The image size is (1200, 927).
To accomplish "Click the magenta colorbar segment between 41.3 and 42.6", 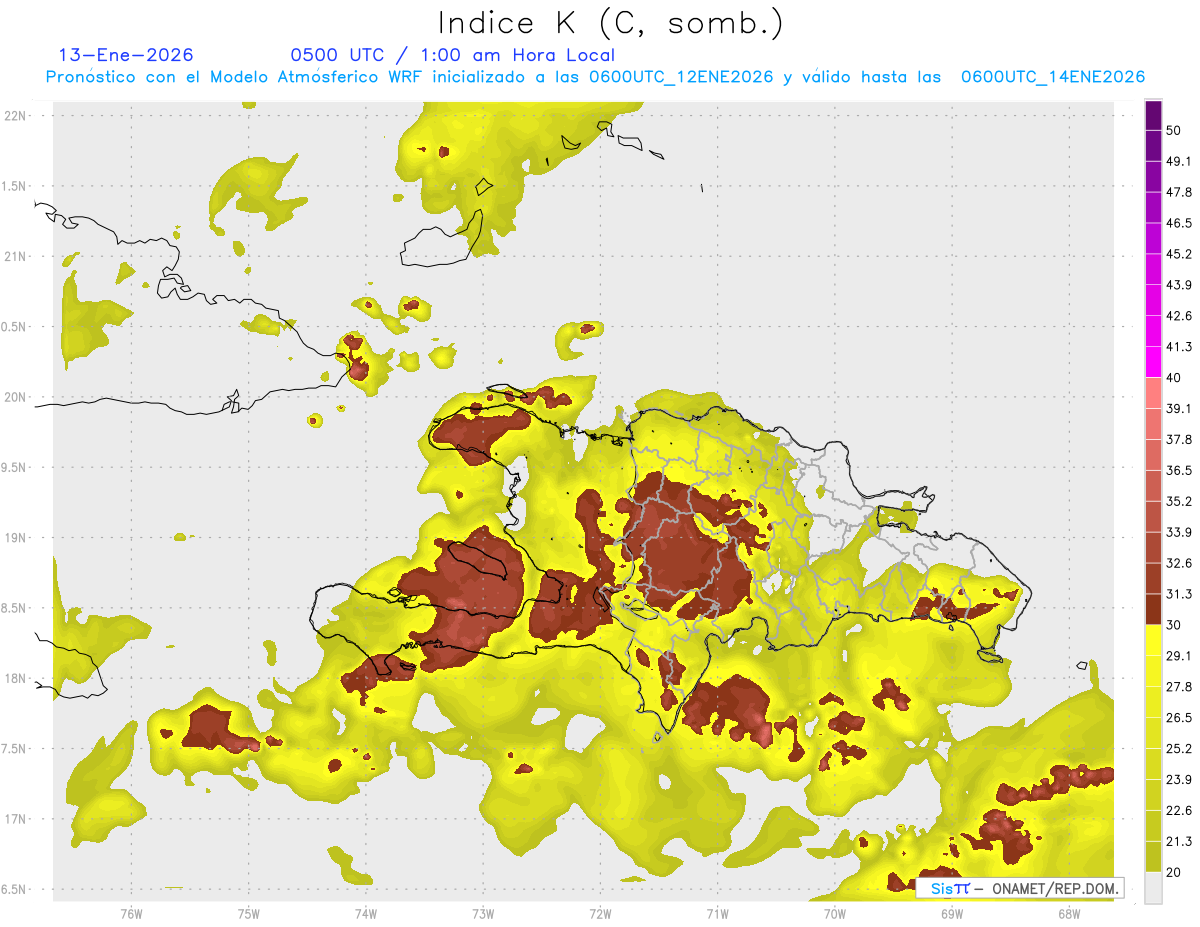I will 1153,331.
